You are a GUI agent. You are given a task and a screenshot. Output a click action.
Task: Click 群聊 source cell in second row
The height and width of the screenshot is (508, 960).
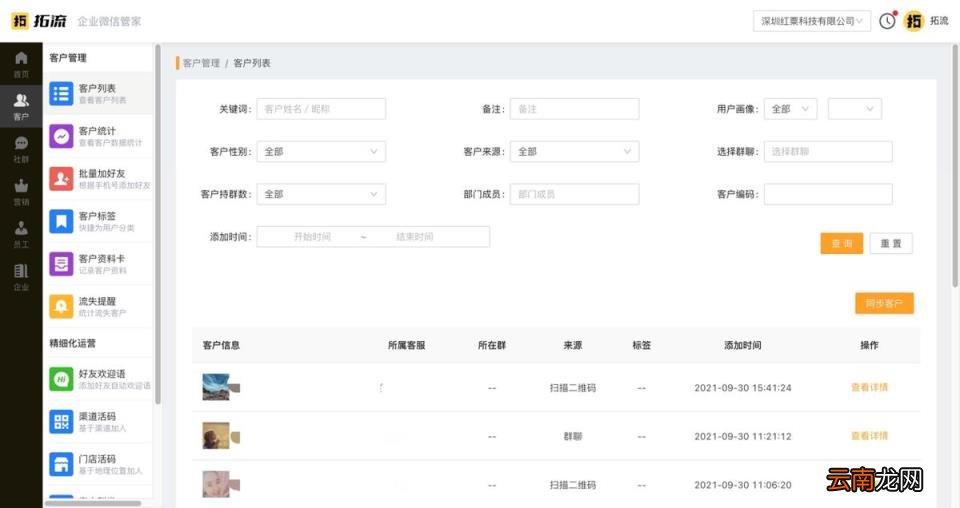[x=573, y=436]
